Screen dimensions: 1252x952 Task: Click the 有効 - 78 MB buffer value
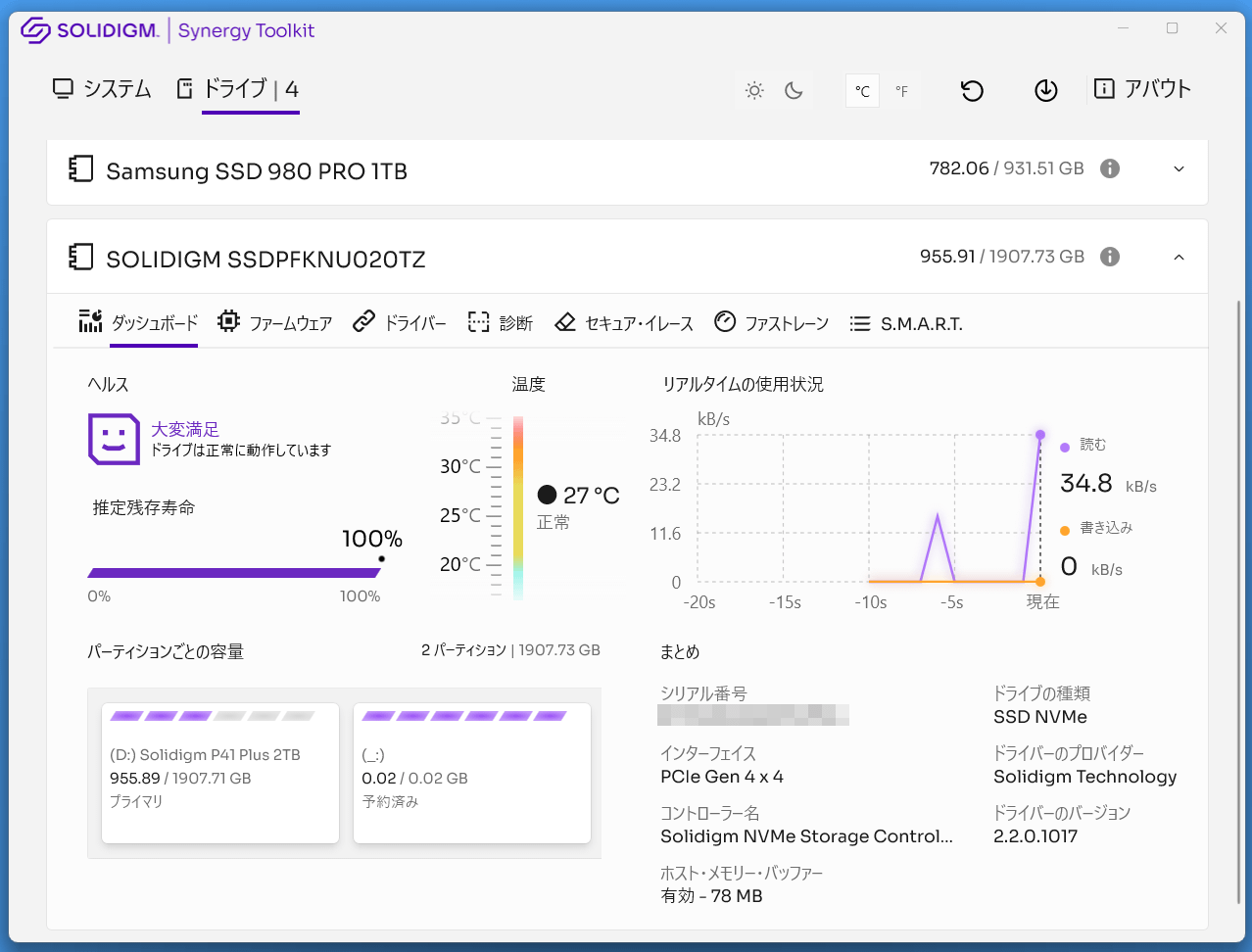[x=711, y=896]
